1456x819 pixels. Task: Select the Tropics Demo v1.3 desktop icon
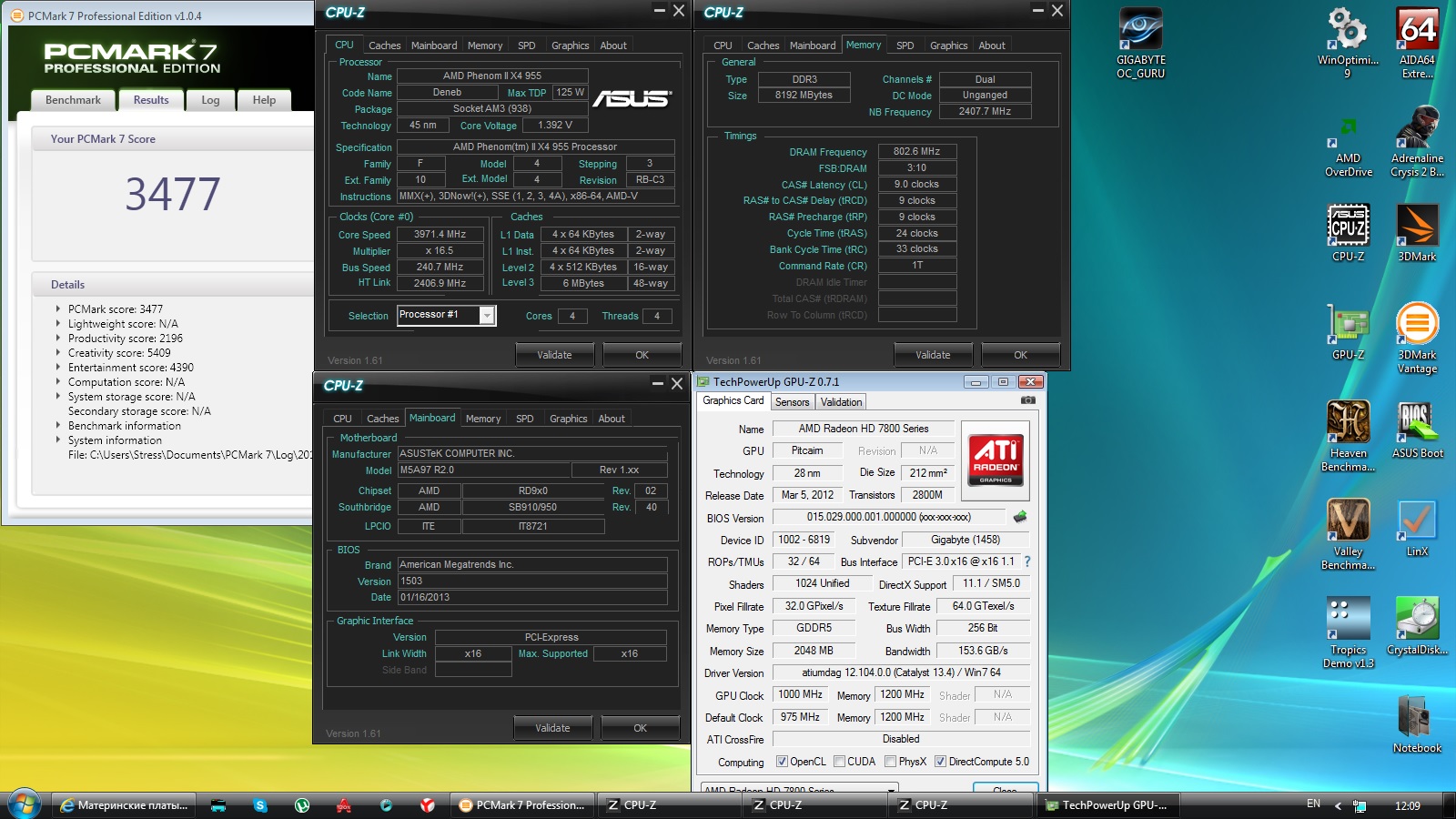pyautogui.click(x=1348, y=633)
